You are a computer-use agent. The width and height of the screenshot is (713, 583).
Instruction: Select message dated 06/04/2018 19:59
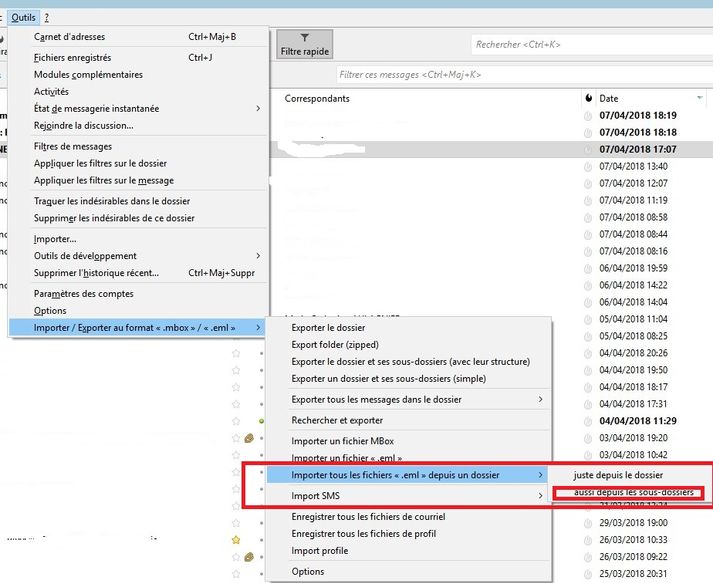(x=633, y=268)
